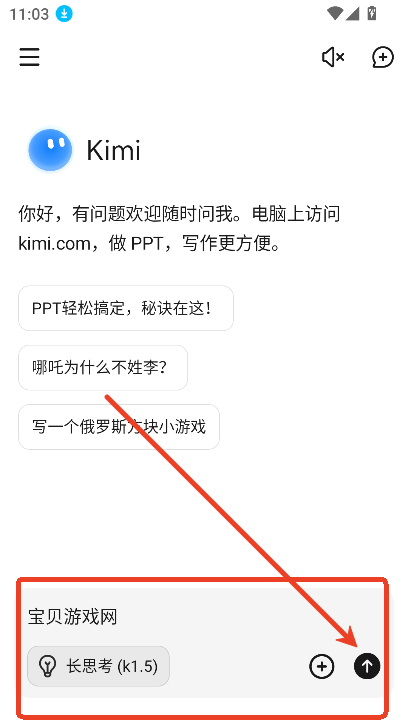Toggle 长思考 (k1.5) mode
408x725 pixels.
99,666
